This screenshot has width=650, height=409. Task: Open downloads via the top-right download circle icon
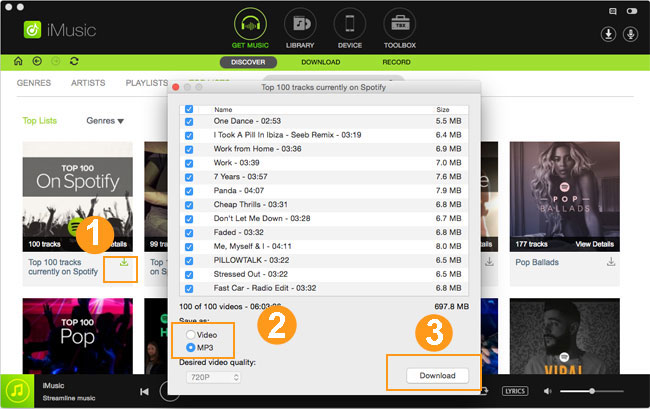click(608, 34)
